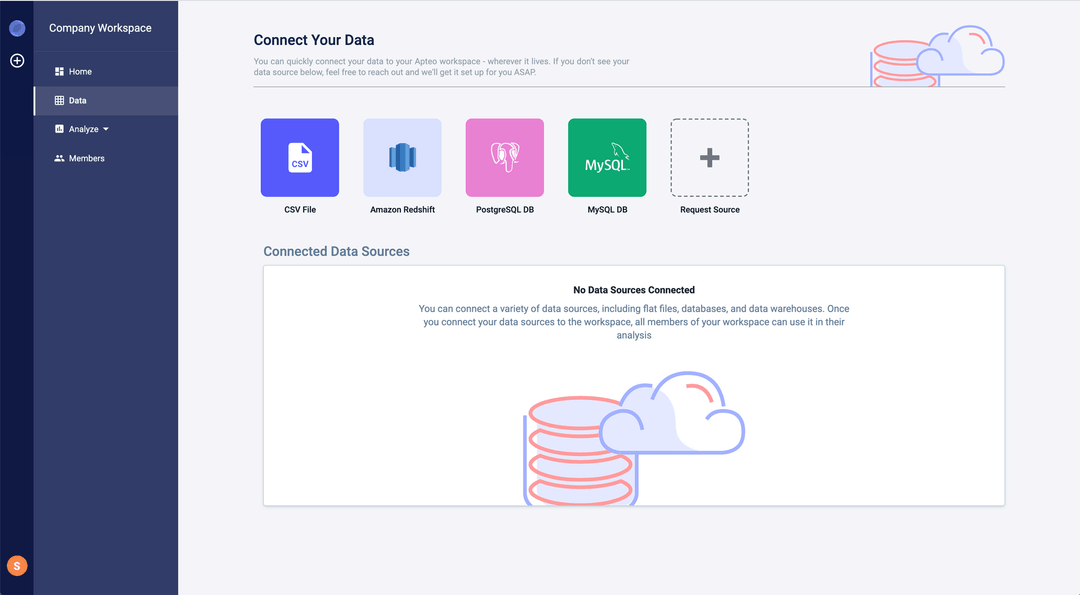
Task: Click the No Data Sources Connected text
Action: (634, 290)
